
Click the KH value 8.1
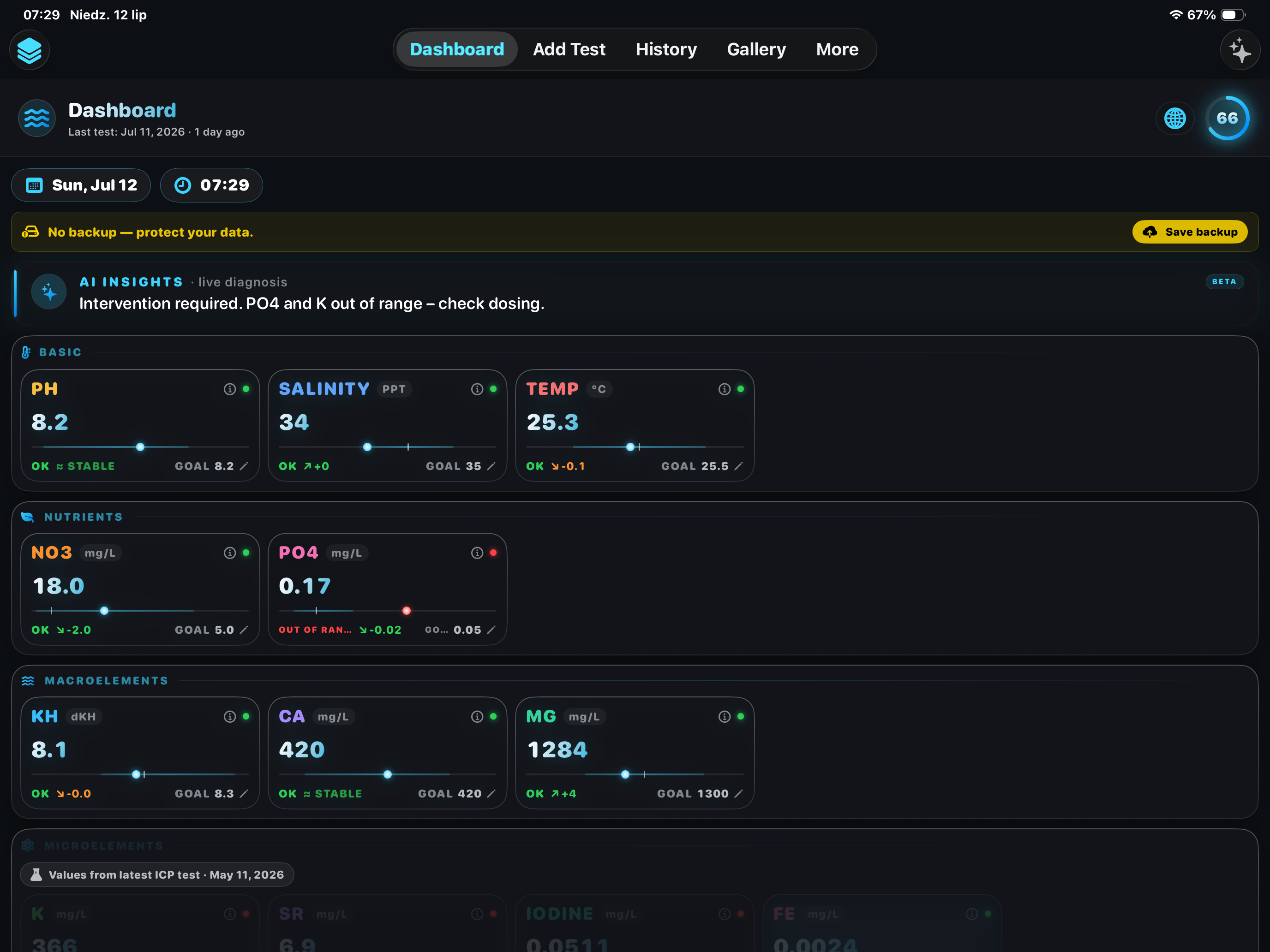click(x=49, y=750)
